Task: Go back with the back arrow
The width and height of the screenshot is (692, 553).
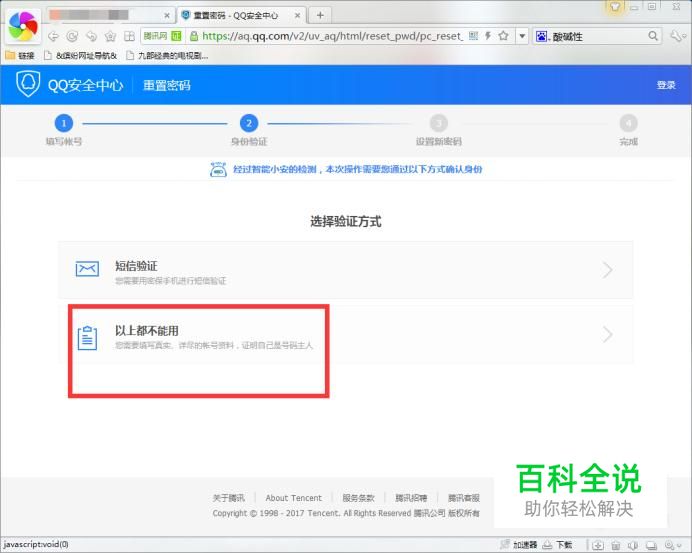Action: [53, 36]
